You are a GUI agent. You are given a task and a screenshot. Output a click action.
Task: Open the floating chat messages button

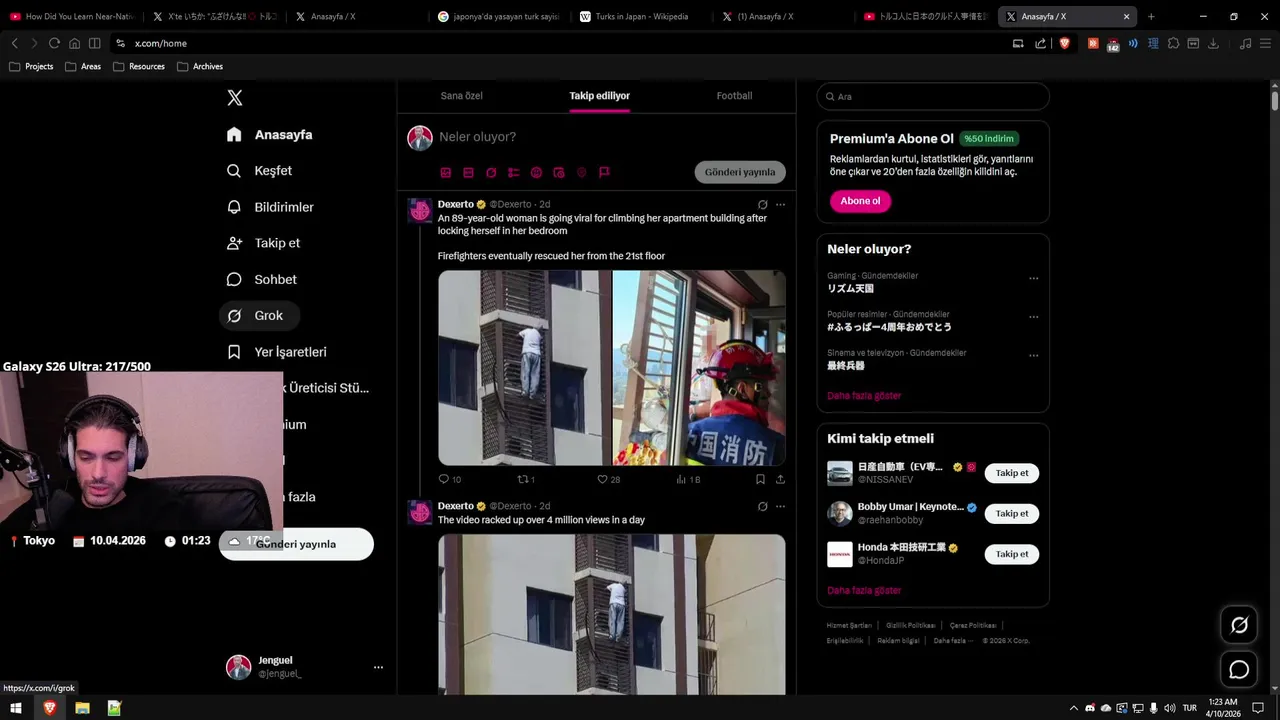(x=1239, y=670)
